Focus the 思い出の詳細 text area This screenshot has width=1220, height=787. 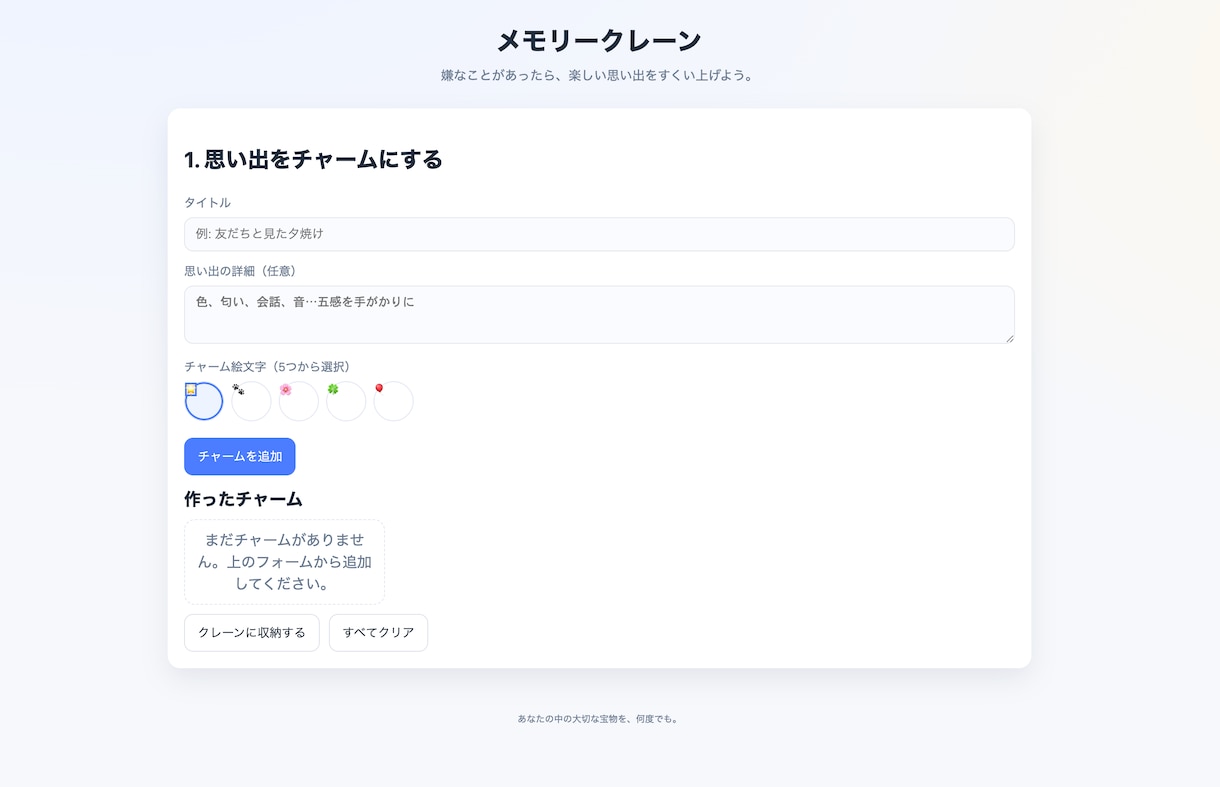(x=599, y=314)
